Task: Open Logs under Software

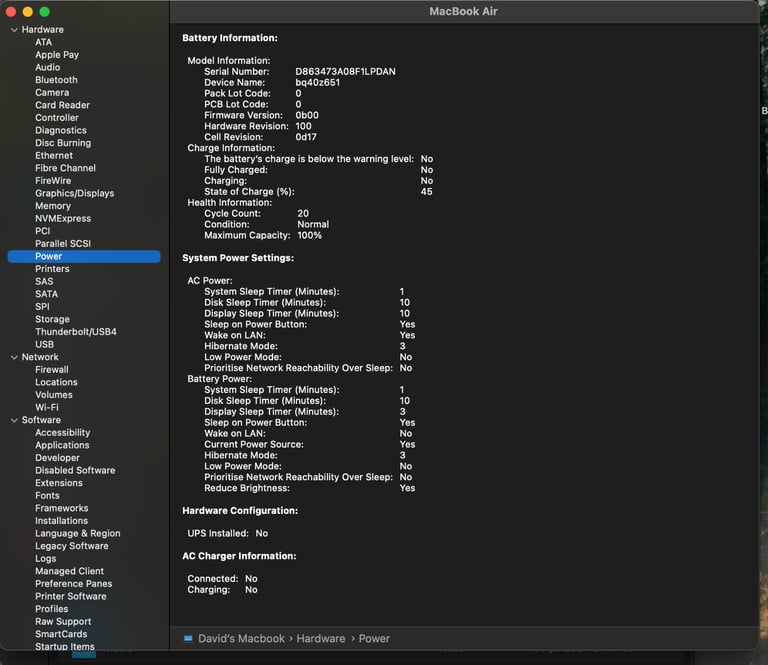Action: [46, 559]
